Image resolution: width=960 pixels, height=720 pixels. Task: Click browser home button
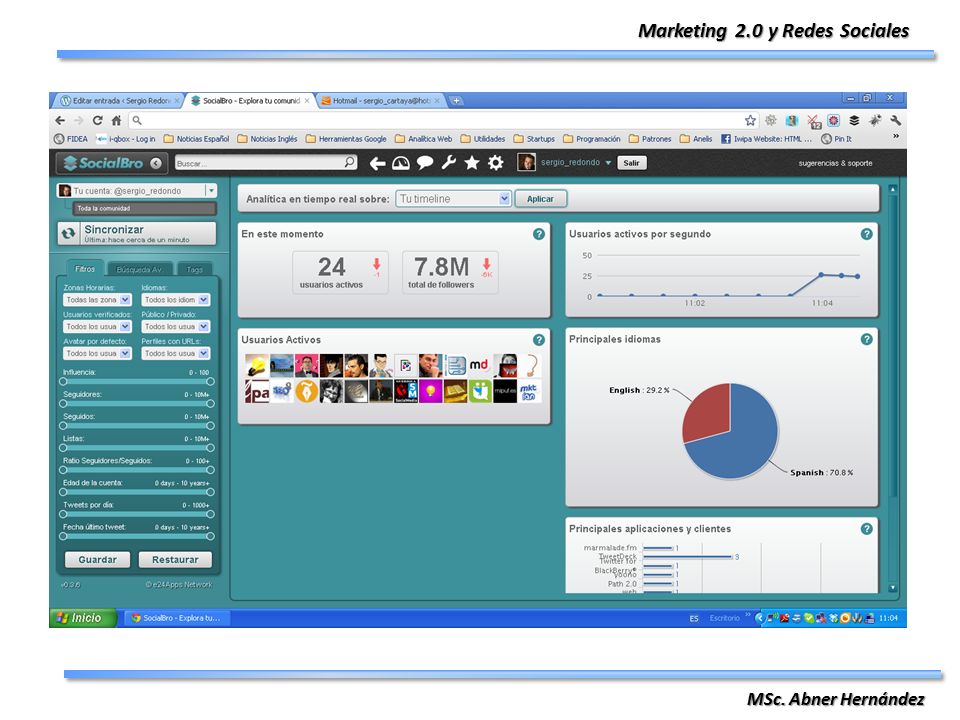[116, 121]
